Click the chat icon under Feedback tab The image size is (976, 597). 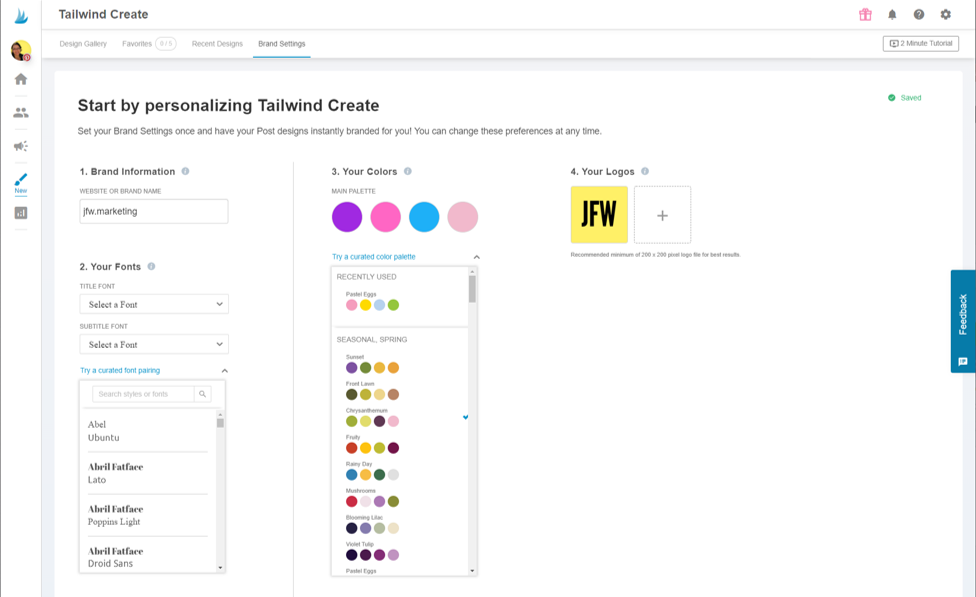point(963,362)
